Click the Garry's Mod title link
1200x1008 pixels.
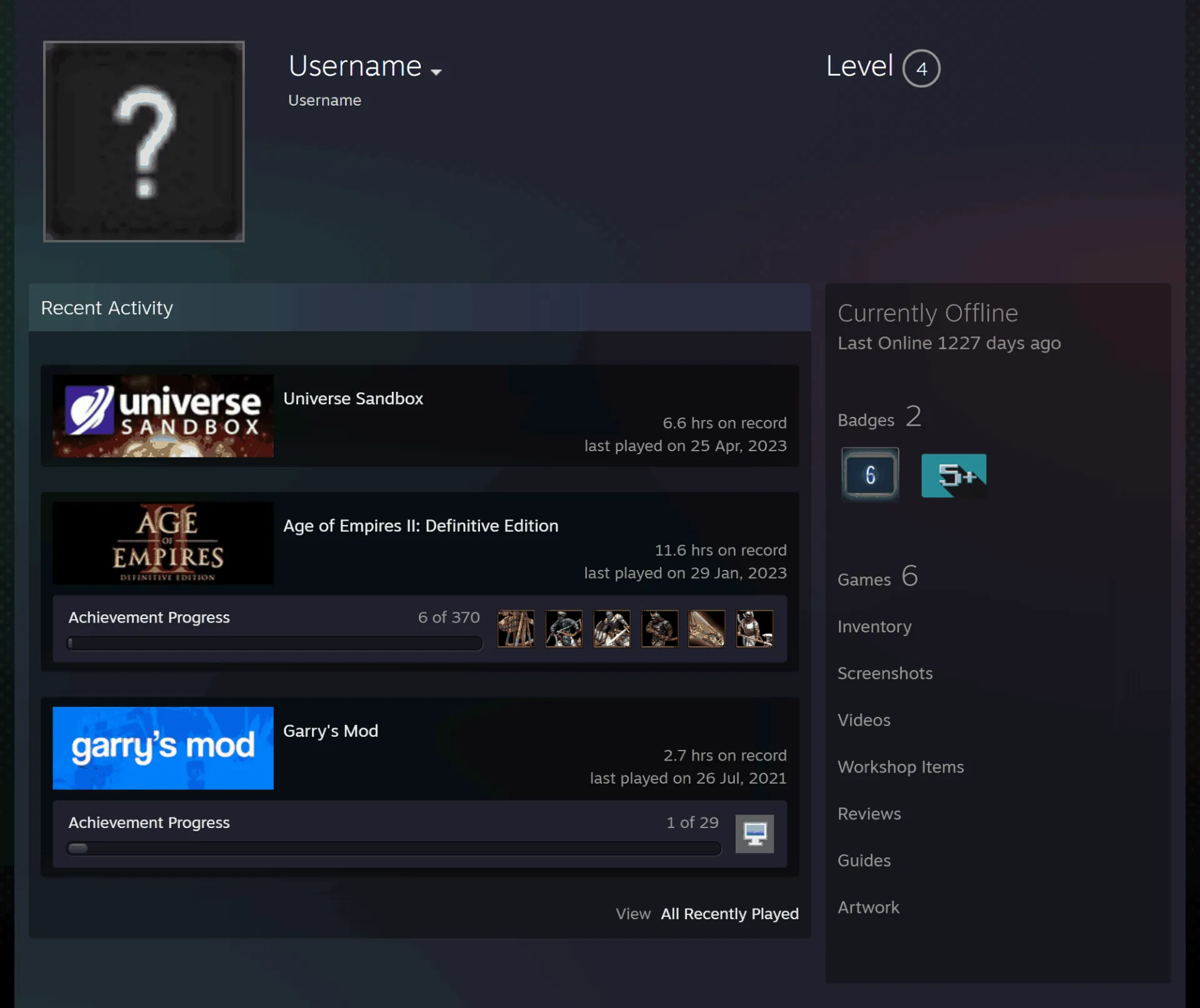pyautogui.click(x=331, y=731)
